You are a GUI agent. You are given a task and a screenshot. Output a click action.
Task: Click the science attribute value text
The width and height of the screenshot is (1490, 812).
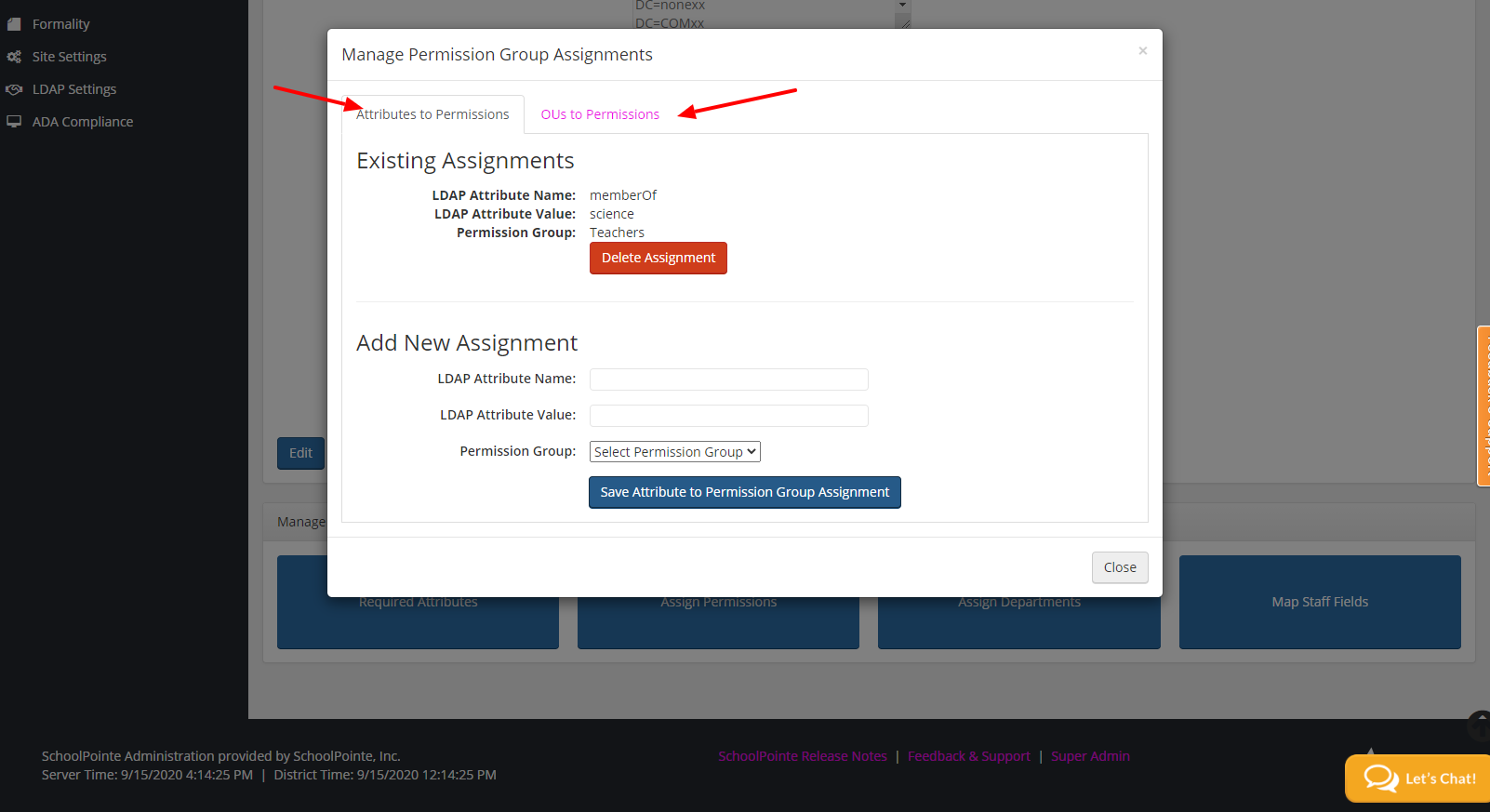click(612, 214)
